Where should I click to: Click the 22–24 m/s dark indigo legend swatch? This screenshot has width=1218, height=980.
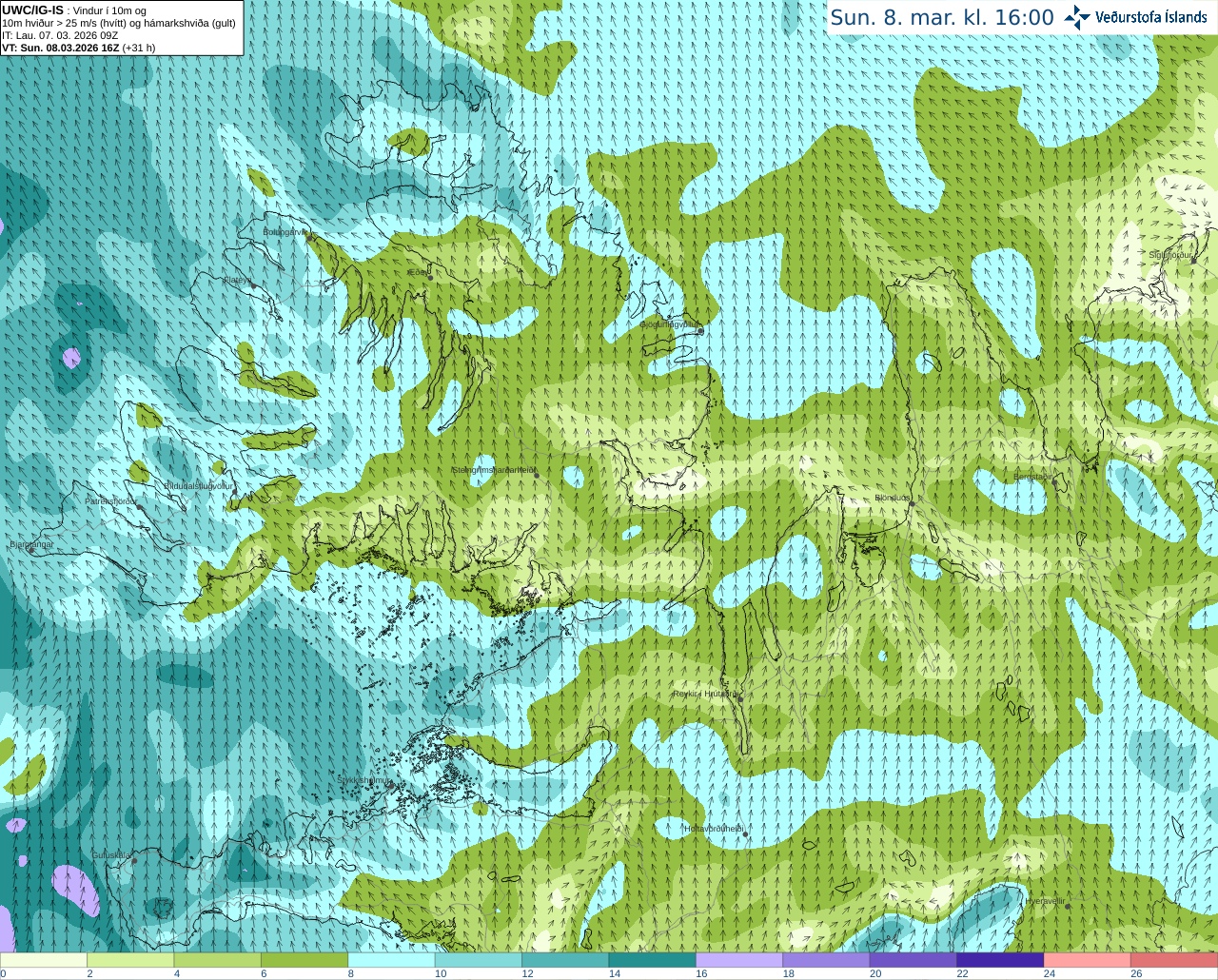tap(1001, 960)
